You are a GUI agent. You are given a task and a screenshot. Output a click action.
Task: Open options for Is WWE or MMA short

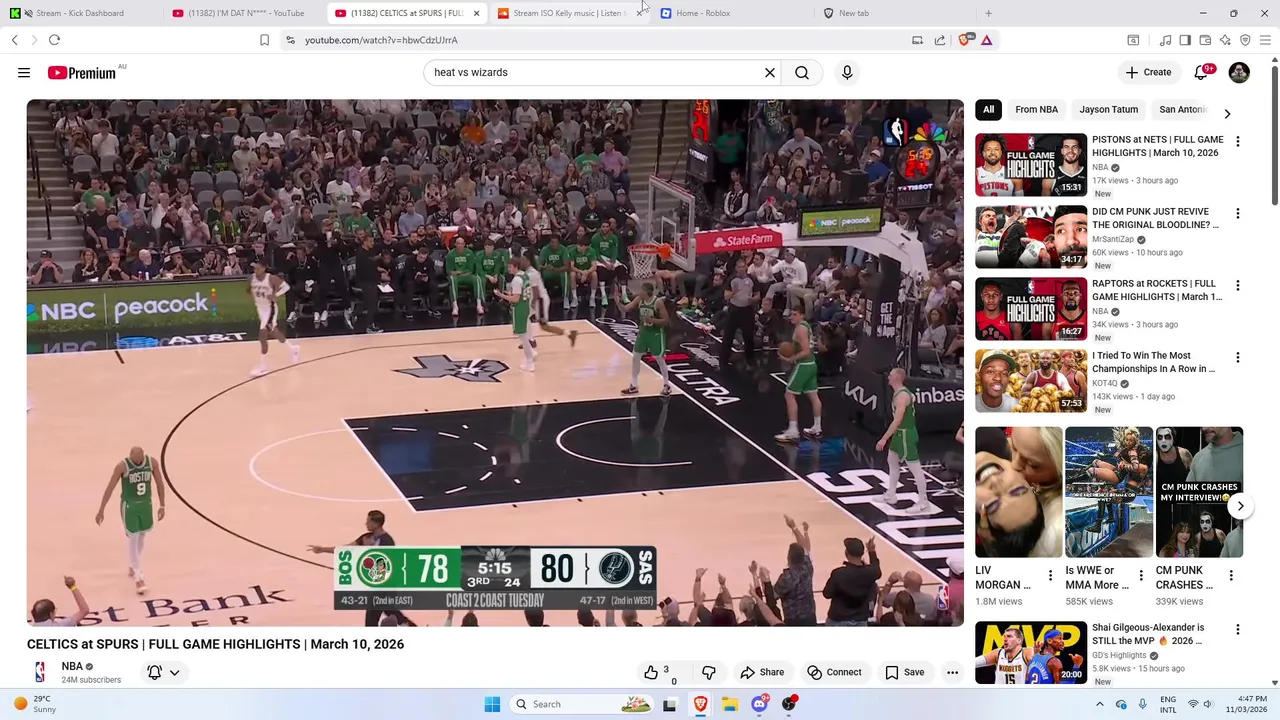[1141, 575]
